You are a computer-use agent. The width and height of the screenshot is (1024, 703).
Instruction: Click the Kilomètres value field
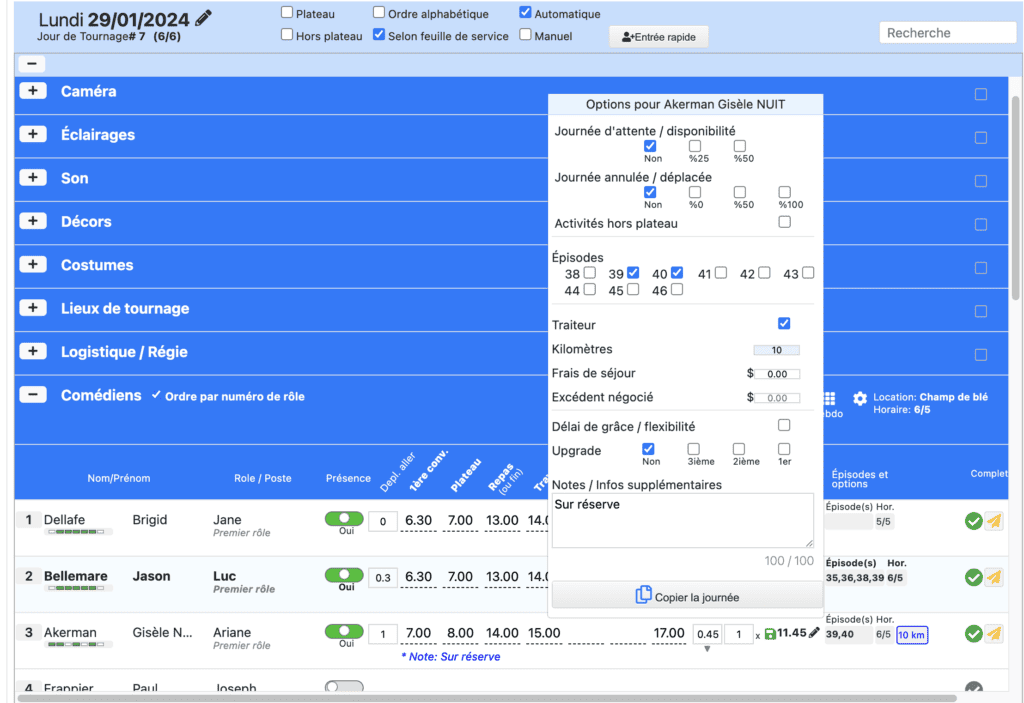click(x=776, y=350)
